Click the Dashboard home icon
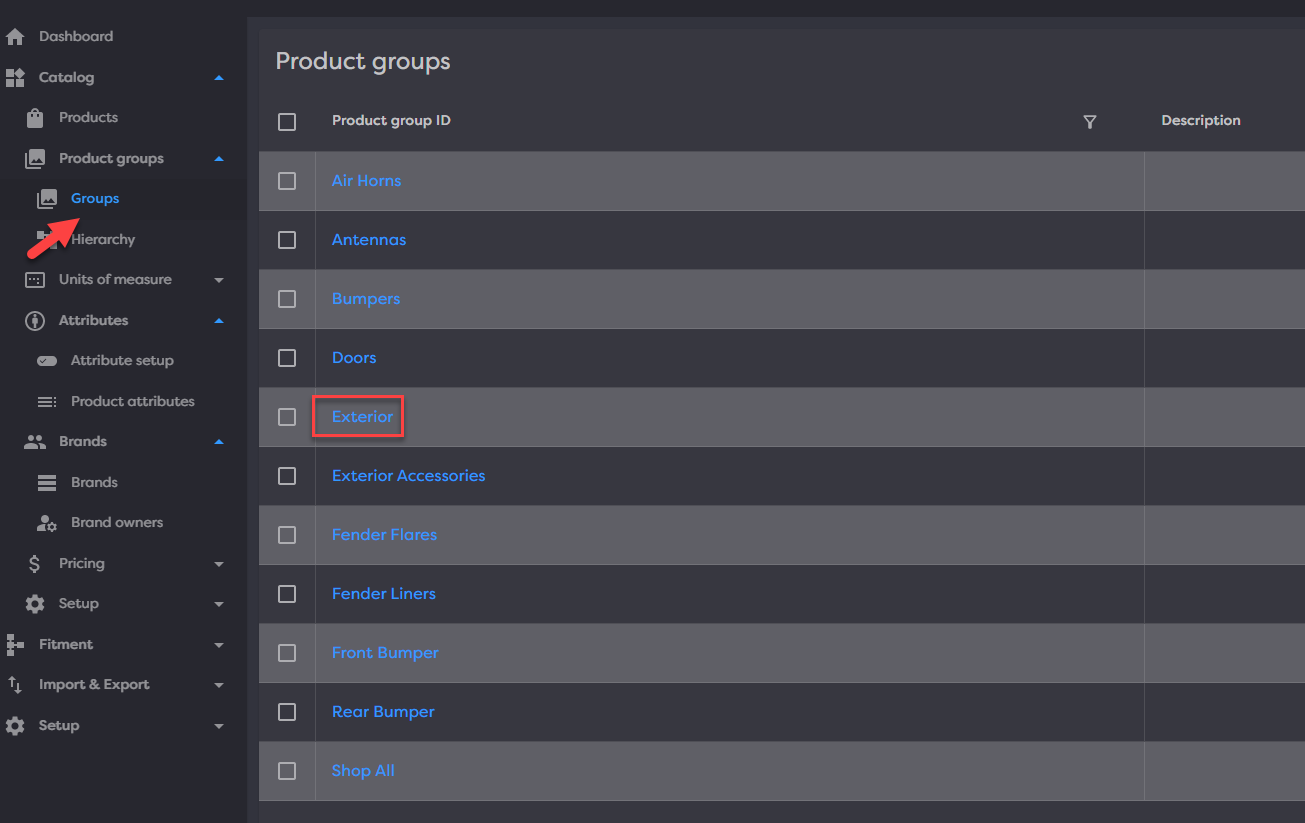1305x823 pixels. (15, 37)
